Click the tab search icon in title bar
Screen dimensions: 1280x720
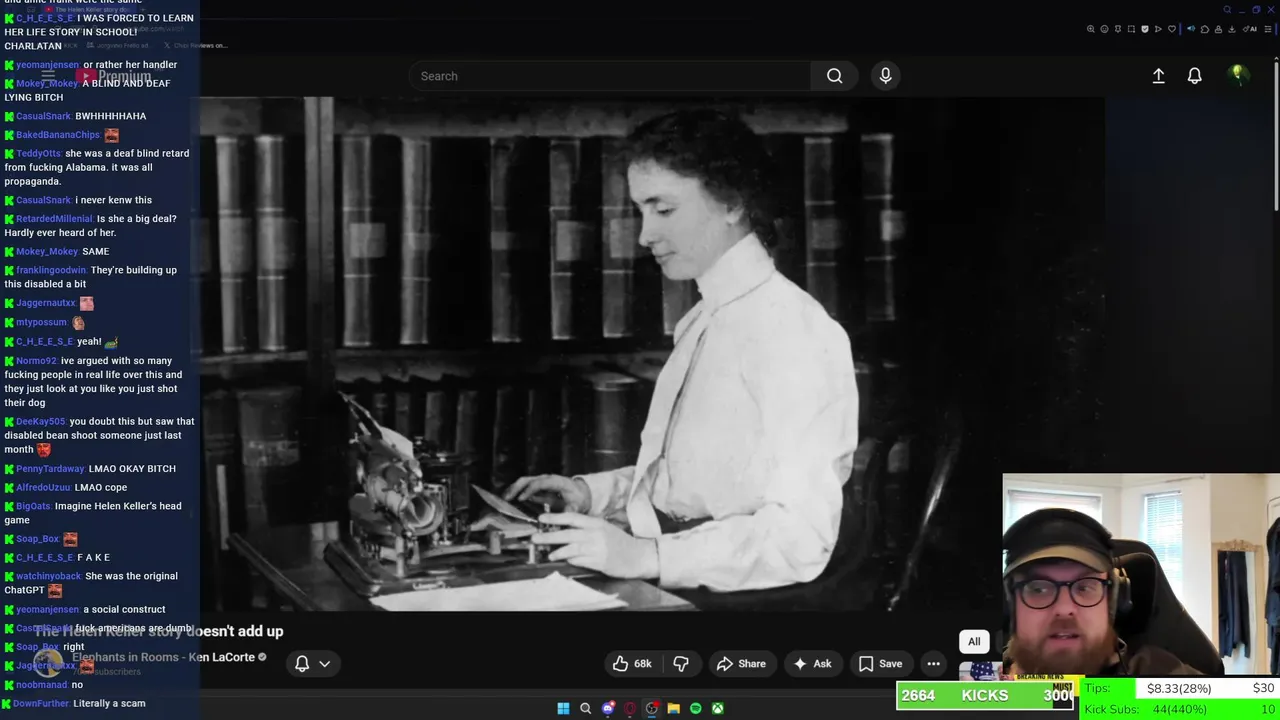coord(1227,10)
